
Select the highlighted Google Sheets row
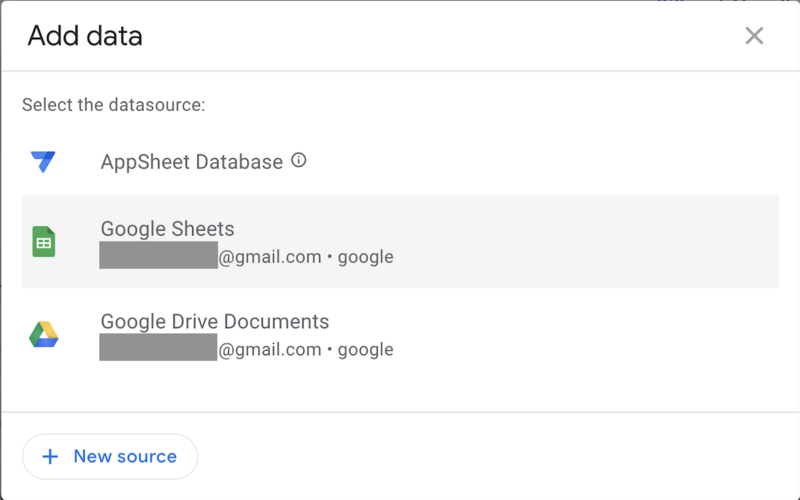[x=400, y=241]
